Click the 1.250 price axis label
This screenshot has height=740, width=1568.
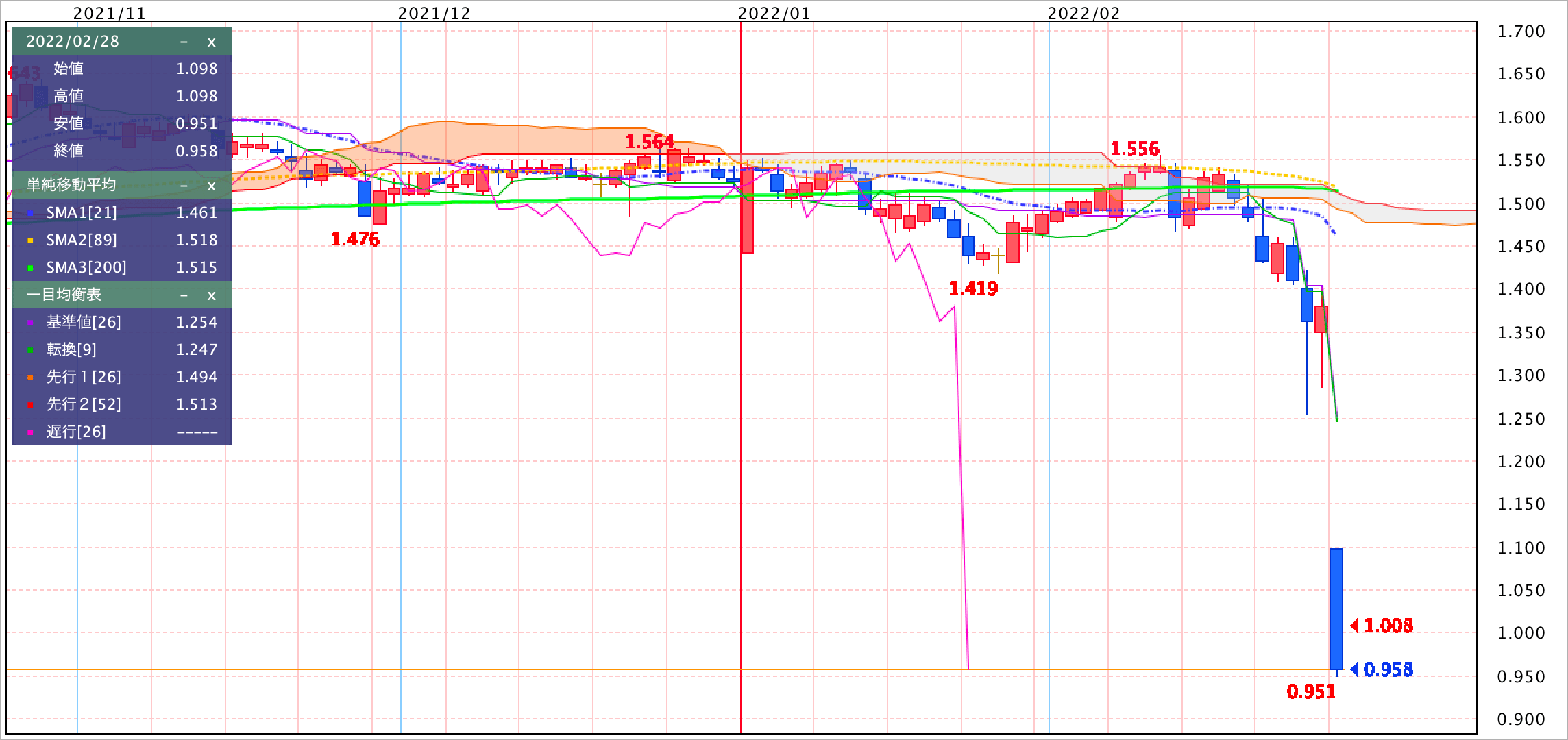coord(1521,419)
